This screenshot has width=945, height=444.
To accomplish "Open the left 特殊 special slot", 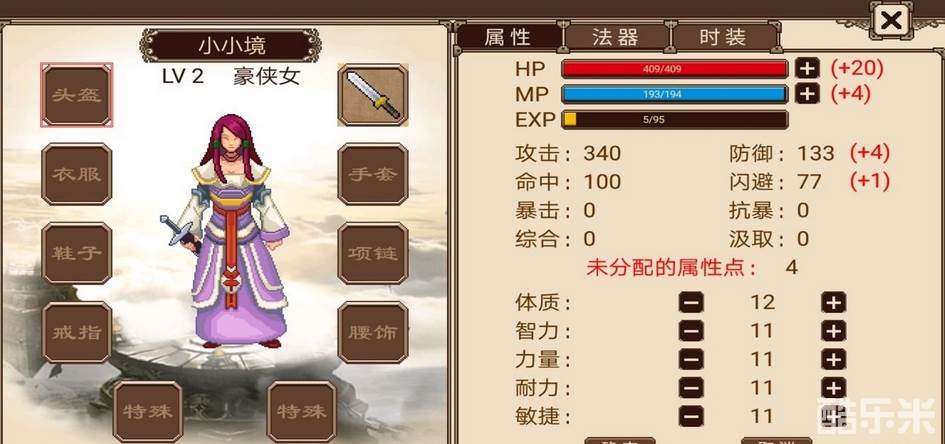I will (x=148, y=411).
